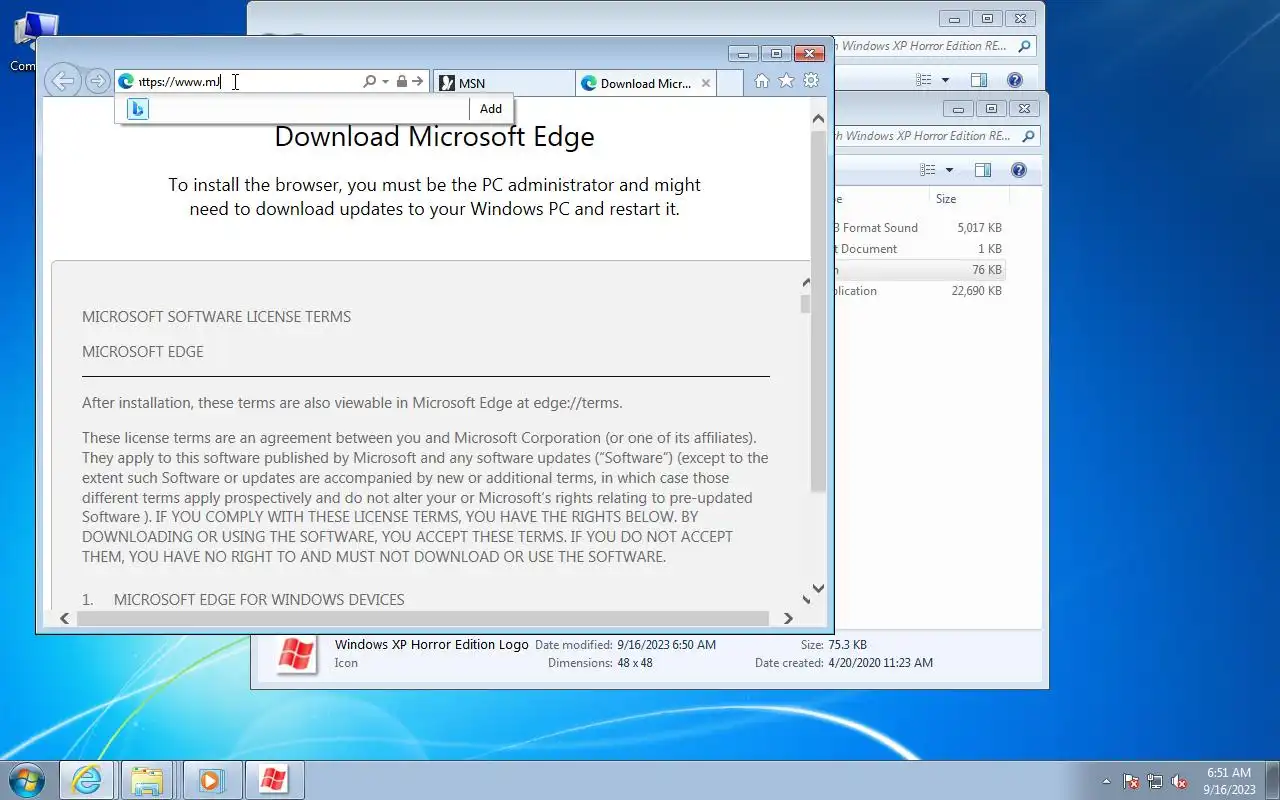Select the 5,017 KB Format Sound file row

pos(920,228)
